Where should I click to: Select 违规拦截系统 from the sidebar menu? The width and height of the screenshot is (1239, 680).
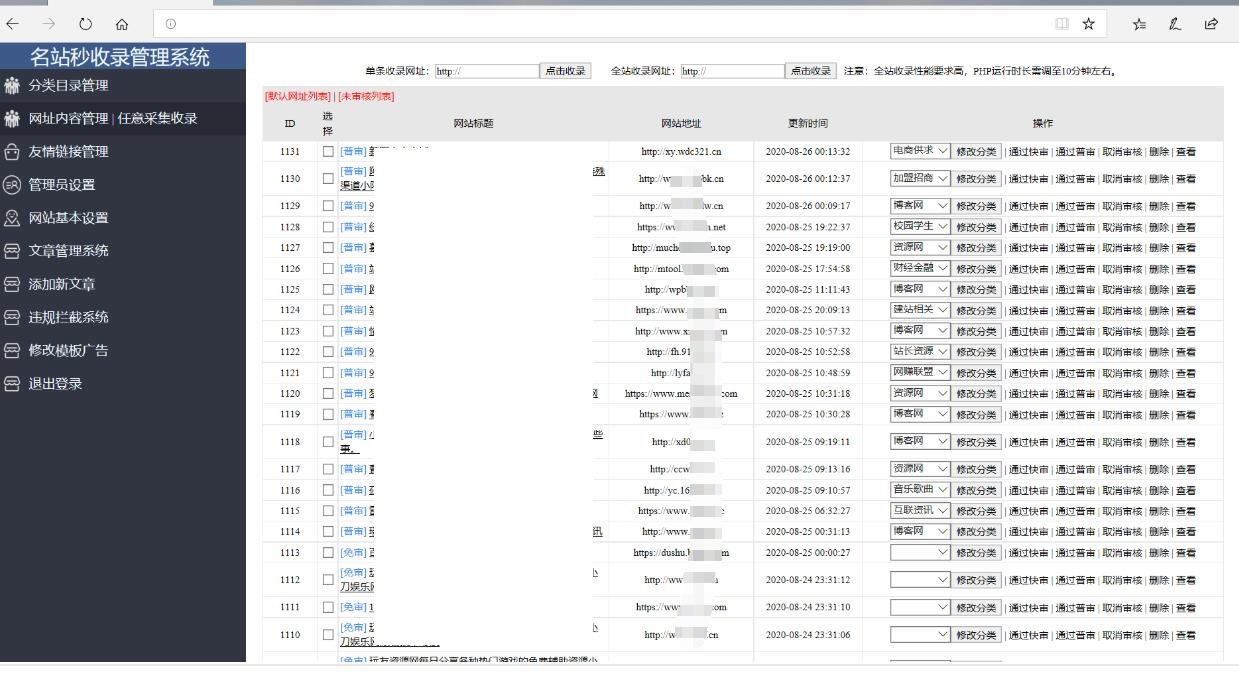coord(68,318)
